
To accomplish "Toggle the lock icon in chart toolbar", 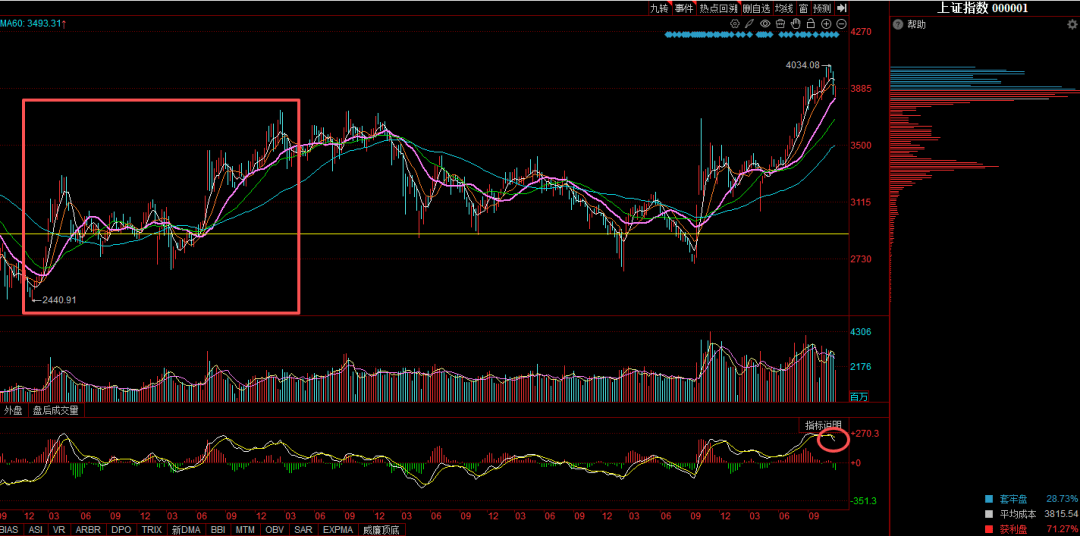I will click(x=811, y=23).
